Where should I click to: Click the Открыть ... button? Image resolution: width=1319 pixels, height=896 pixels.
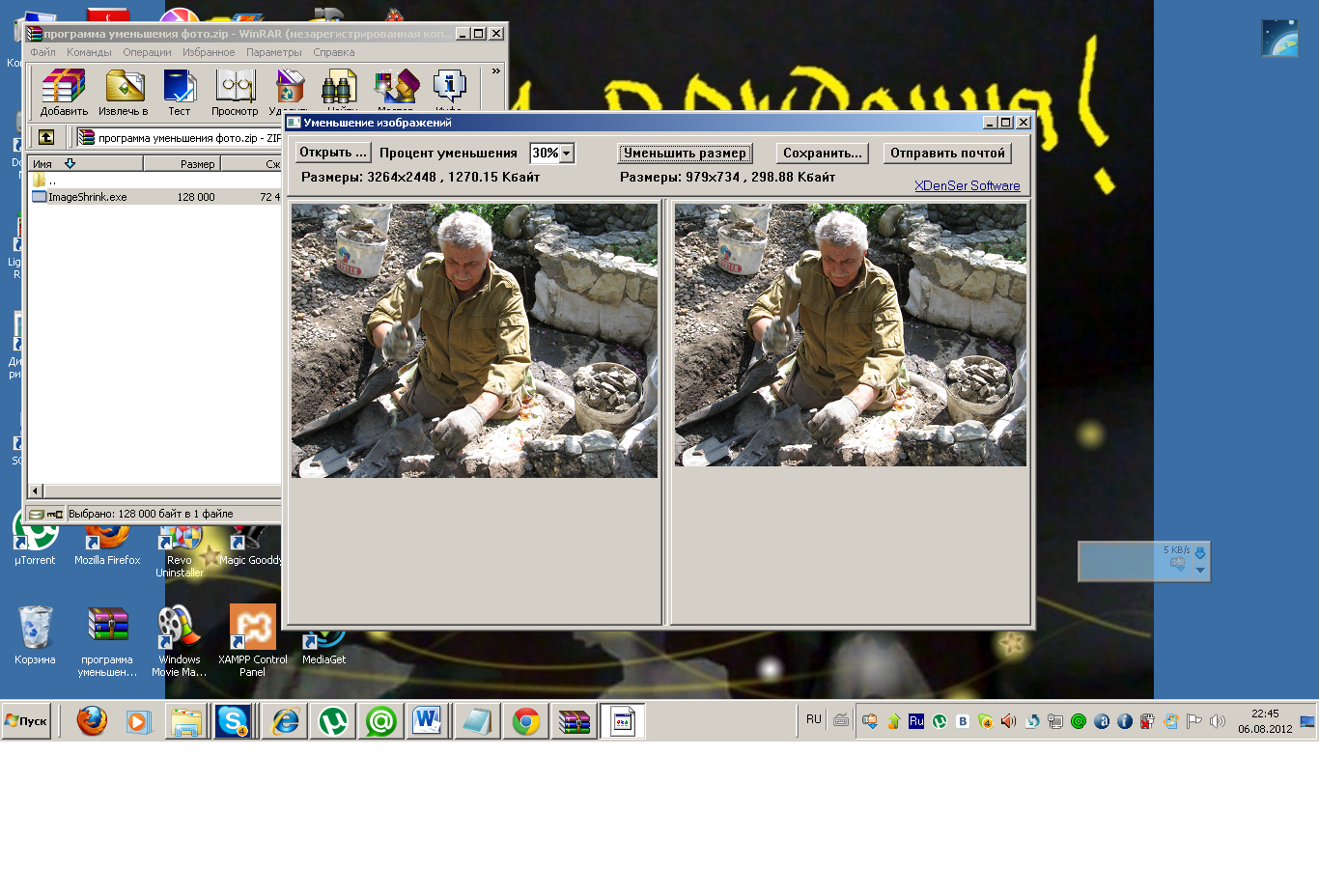coord(333,153)
